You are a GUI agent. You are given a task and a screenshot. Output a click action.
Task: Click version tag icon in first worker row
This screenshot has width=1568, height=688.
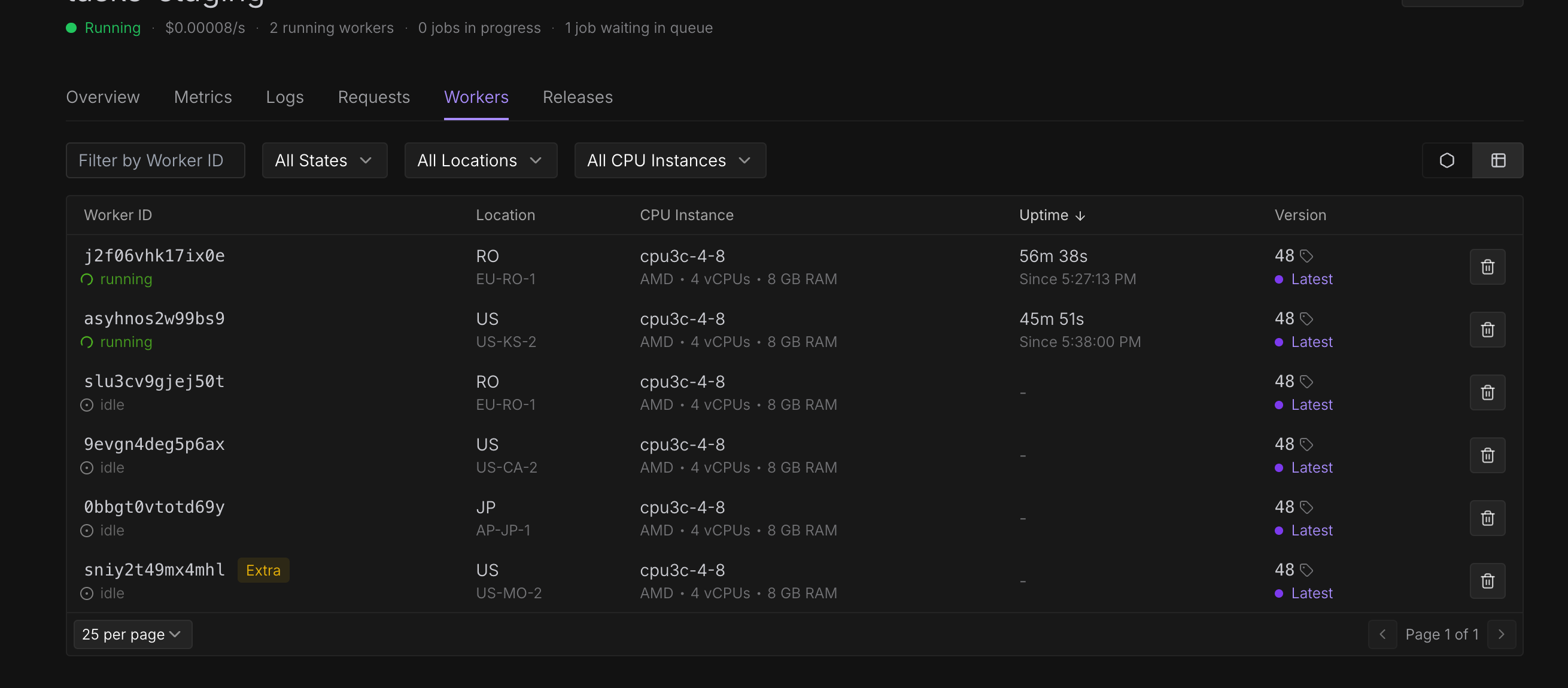coord(1306,256)
